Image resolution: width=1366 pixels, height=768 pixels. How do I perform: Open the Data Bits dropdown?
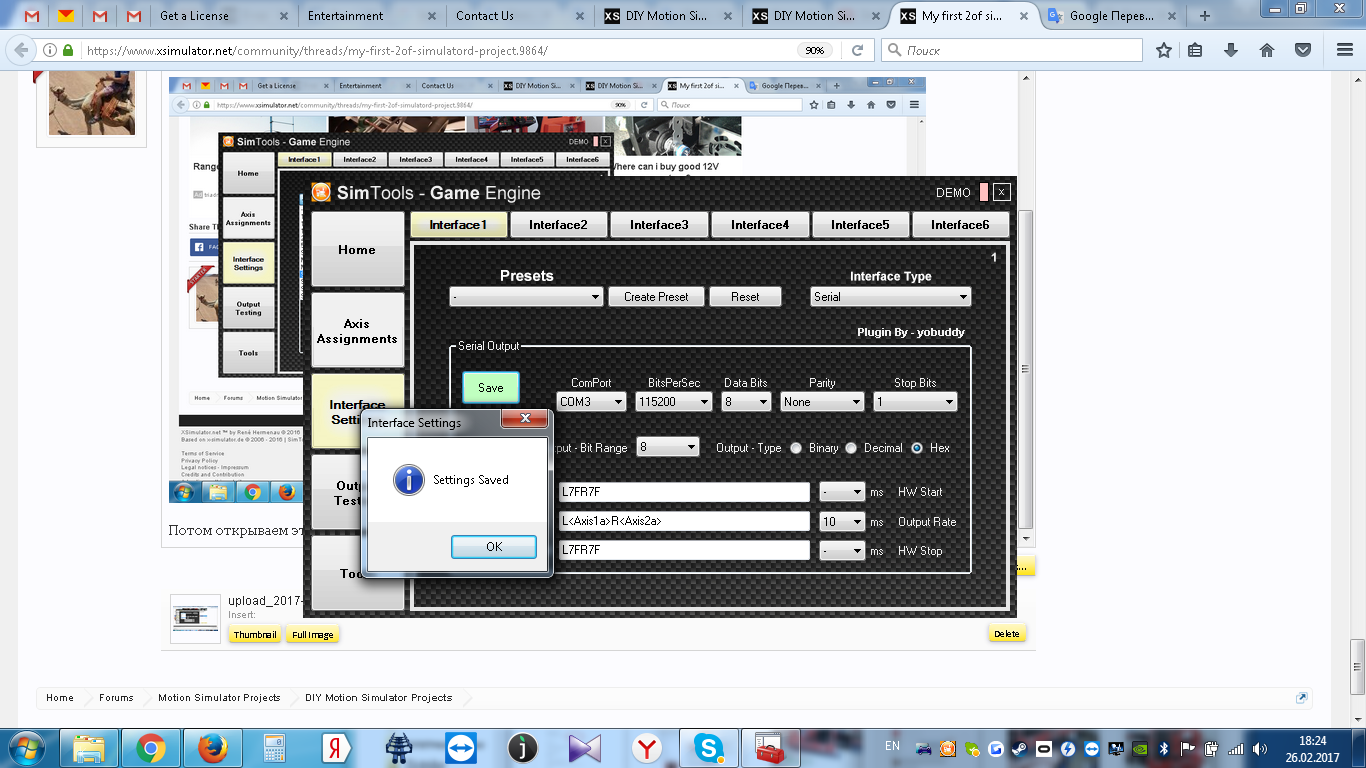(x=746, y=402)
